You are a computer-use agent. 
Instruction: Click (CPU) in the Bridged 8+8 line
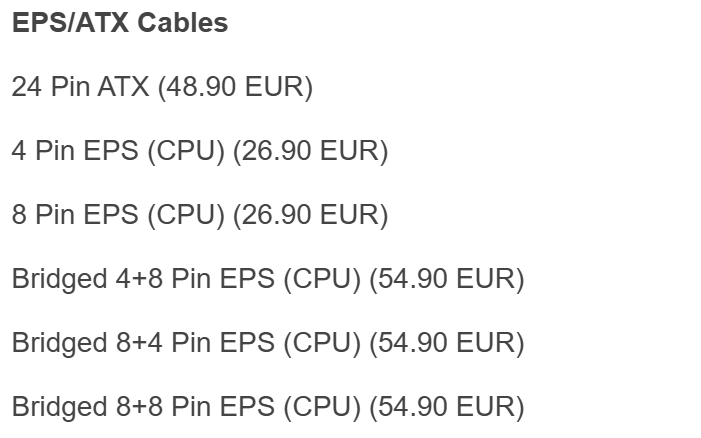click(322, 407)
